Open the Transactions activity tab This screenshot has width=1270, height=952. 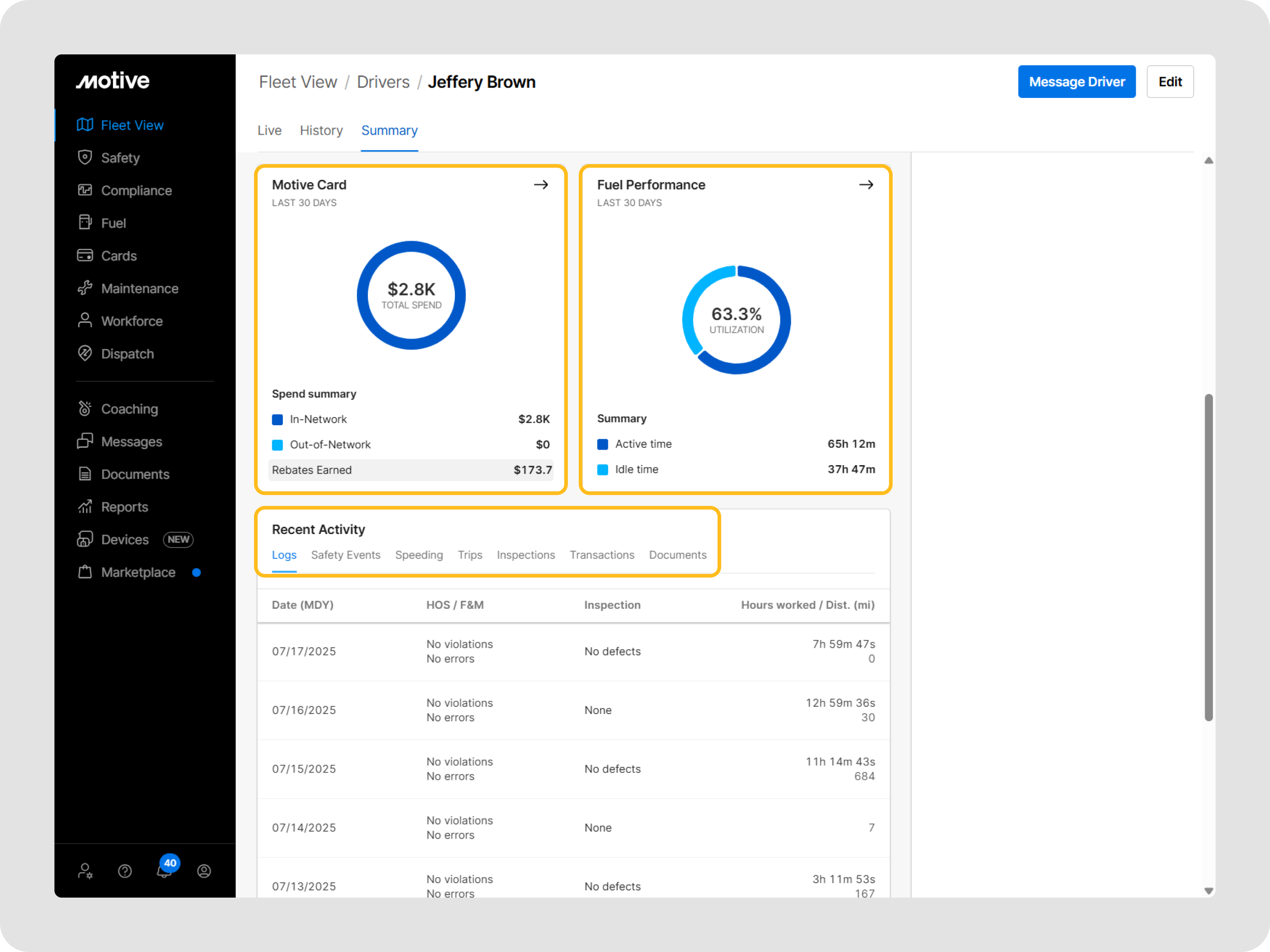[x=602, y=555]
